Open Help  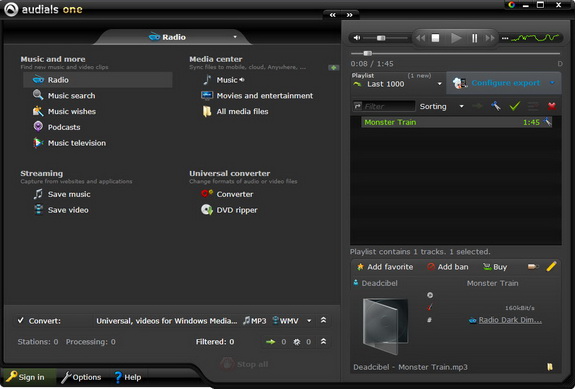point(128,377)
